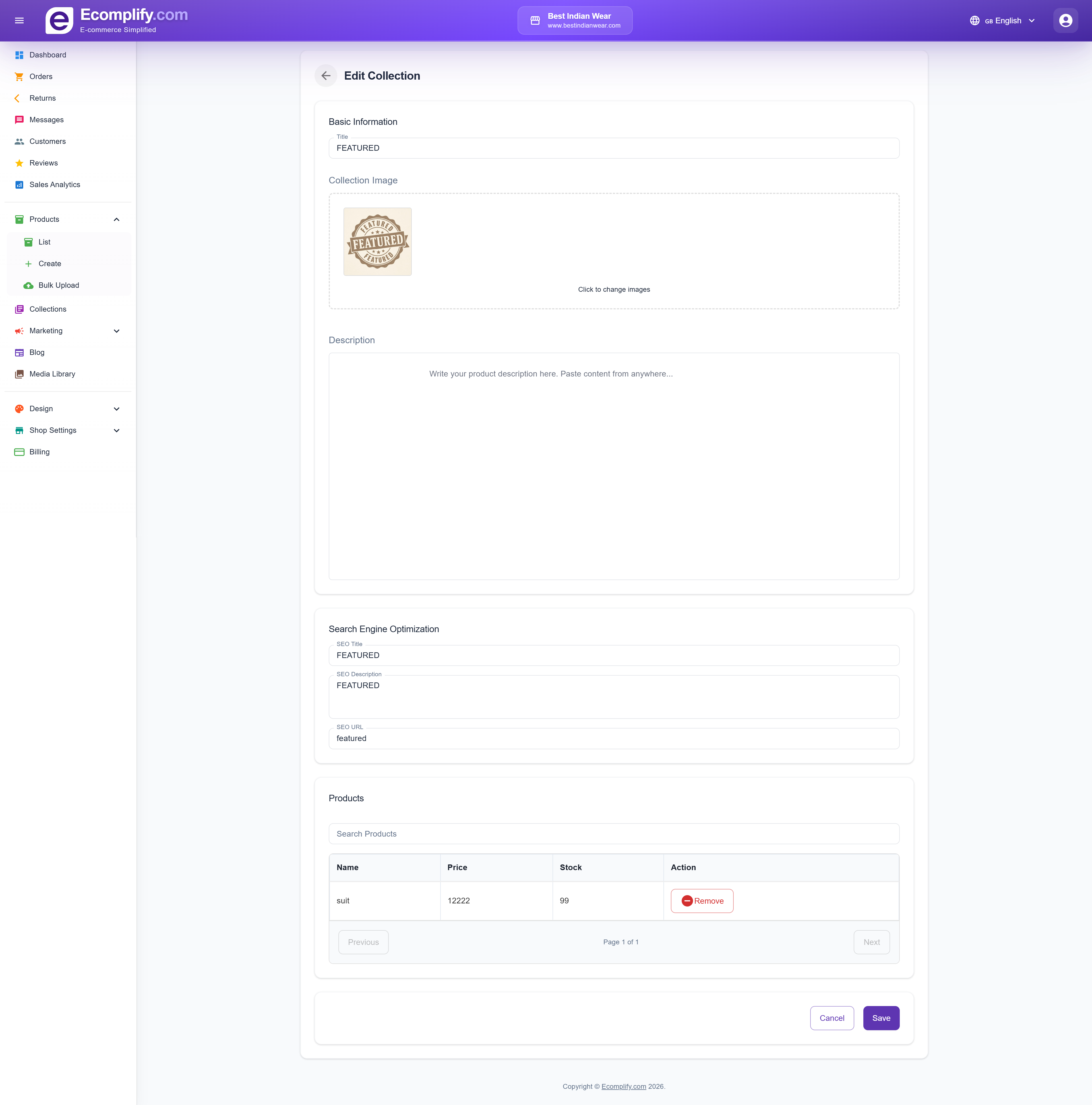This screenshot has height=1105, width=1092.
Task: Click the back arrow beside Edit Collection
Action: coord(326,76)
